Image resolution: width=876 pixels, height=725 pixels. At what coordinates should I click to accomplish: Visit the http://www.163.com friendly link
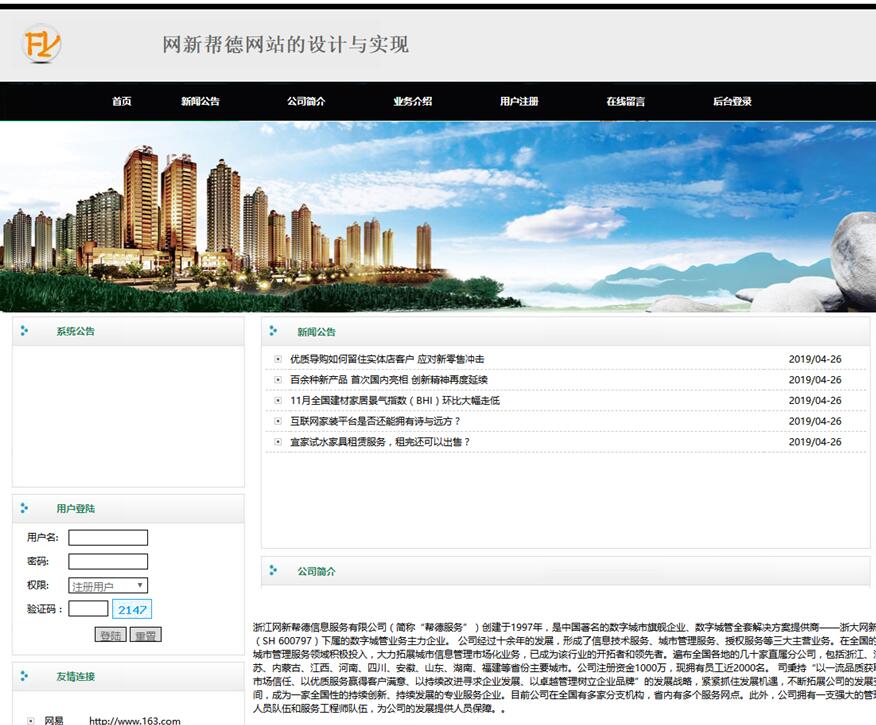coord(134,720)
